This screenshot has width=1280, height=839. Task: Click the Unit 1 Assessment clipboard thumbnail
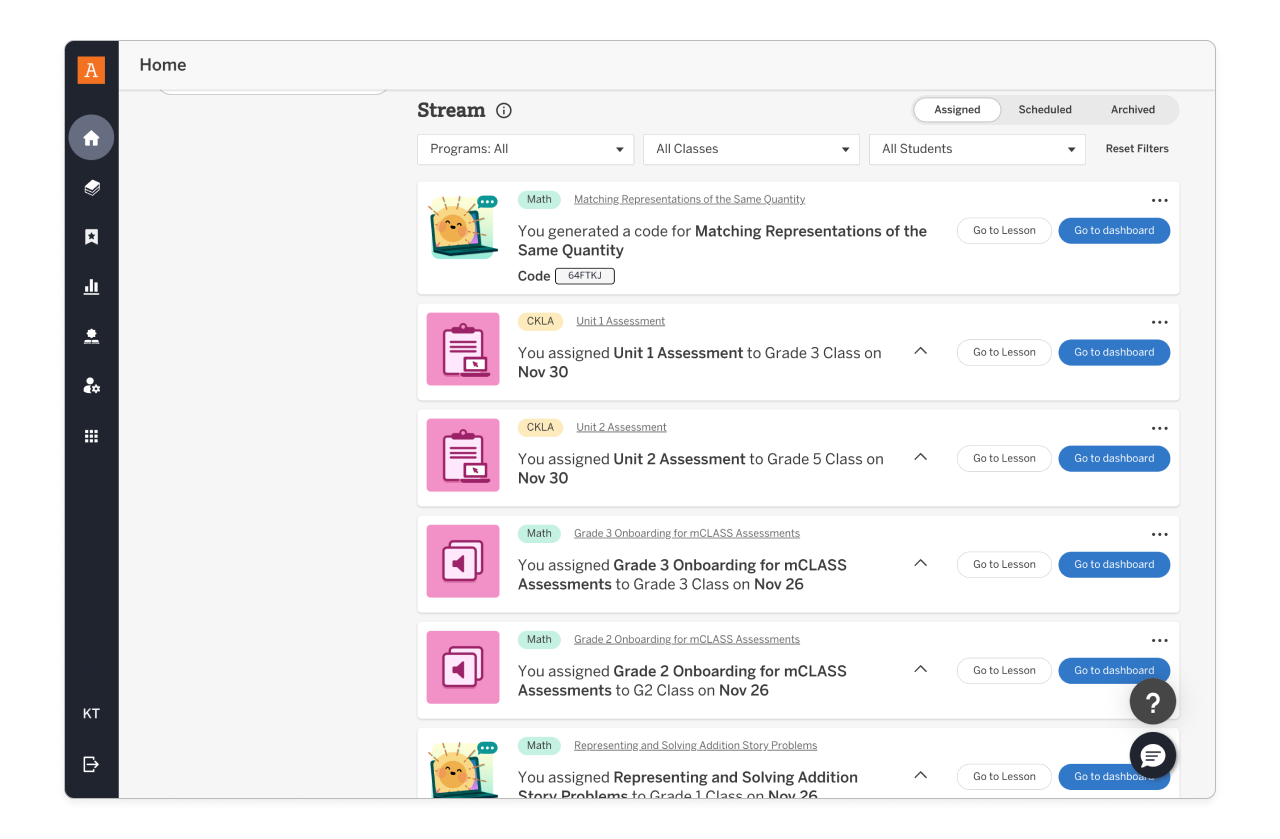(463, 349)
